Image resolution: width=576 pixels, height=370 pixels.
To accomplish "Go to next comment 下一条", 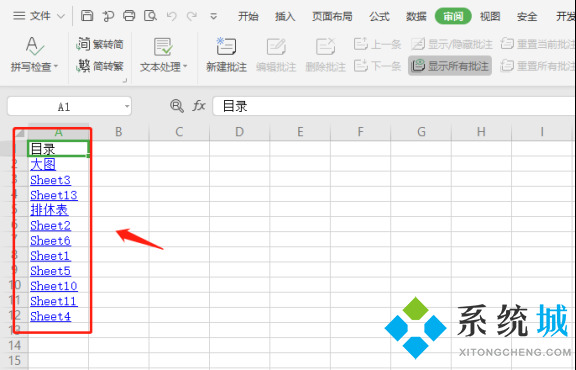I will [x=377, y=66].
